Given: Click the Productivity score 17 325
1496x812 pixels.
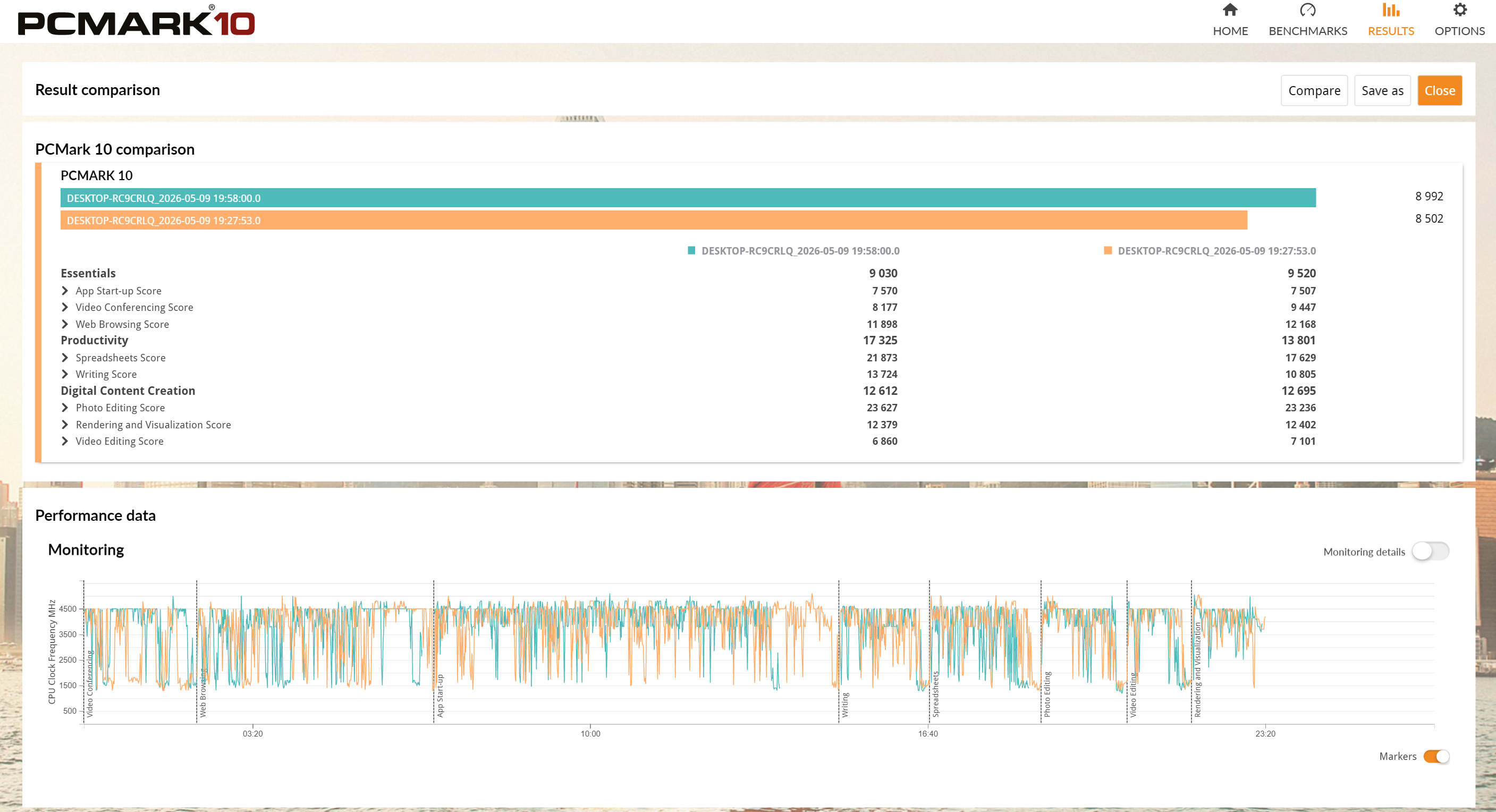Looking at the screenshot, I should point(880,340).
